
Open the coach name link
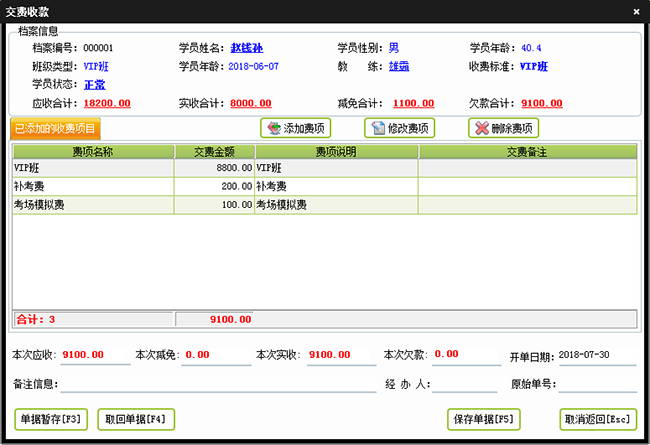tap(398, 66)
